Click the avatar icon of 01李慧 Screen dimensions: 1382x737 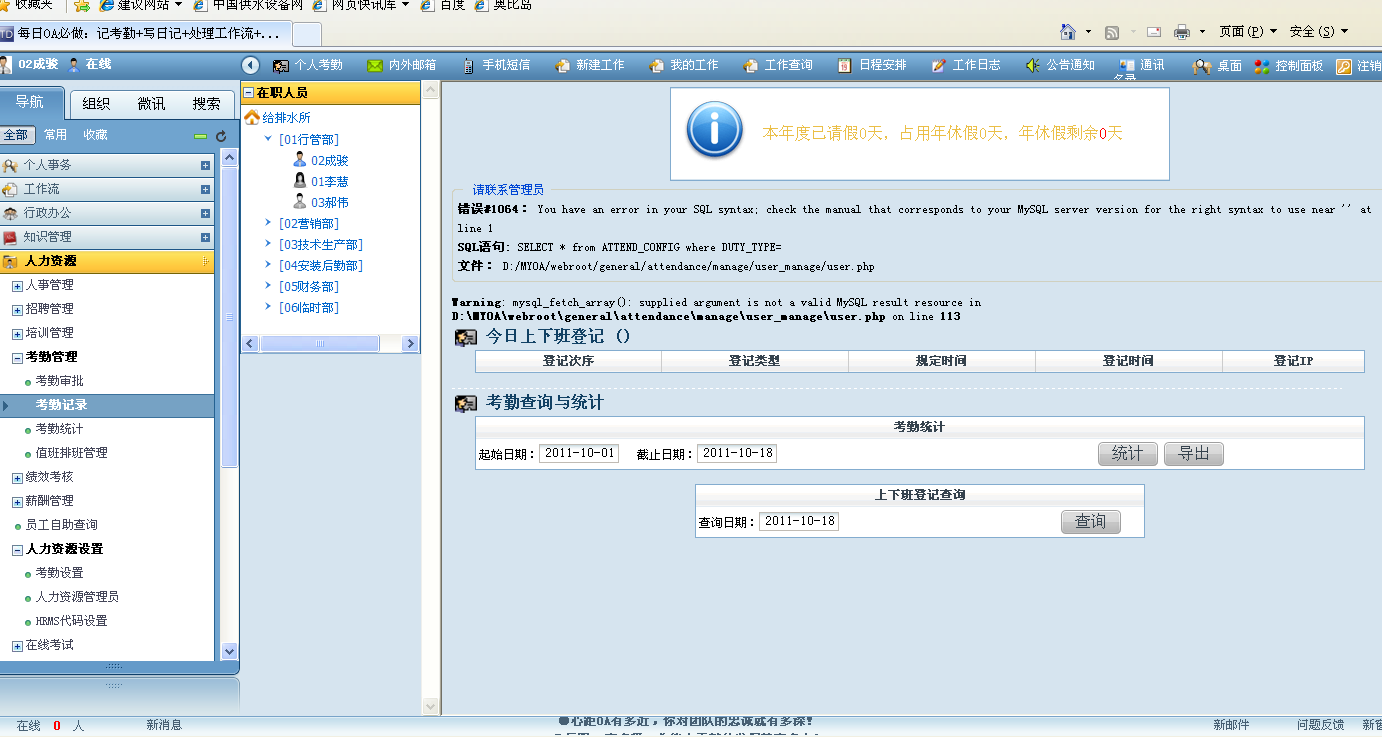point(300,181)
